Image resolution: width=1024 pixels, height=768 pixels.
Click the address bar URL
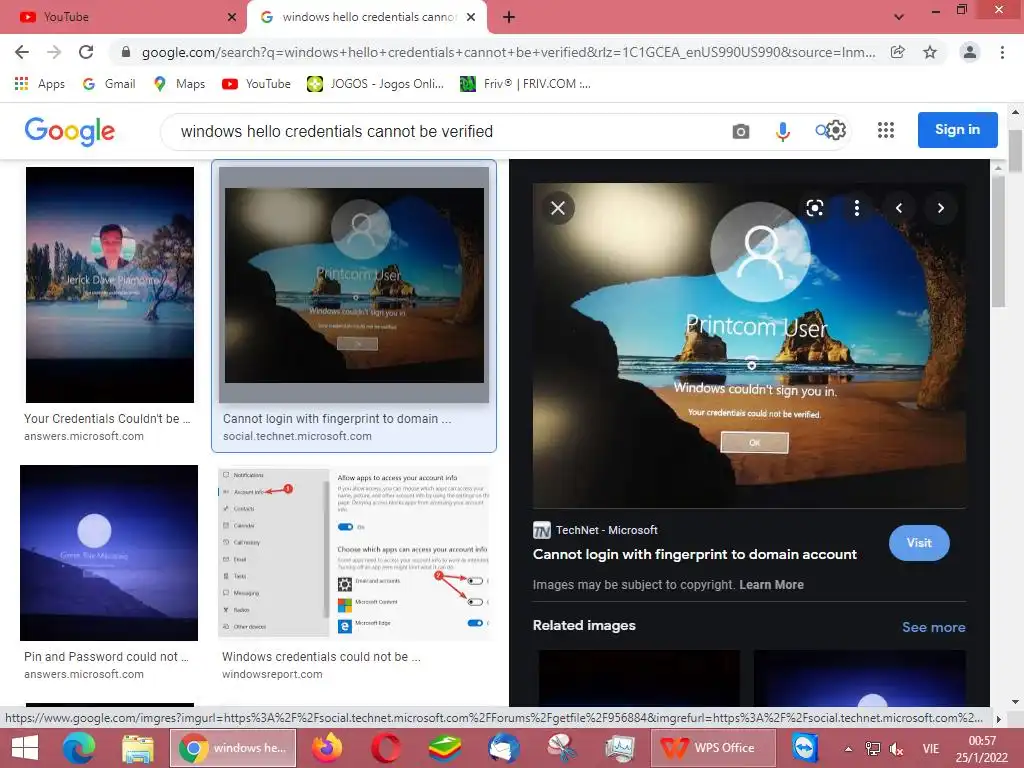[x=508, y=52]
